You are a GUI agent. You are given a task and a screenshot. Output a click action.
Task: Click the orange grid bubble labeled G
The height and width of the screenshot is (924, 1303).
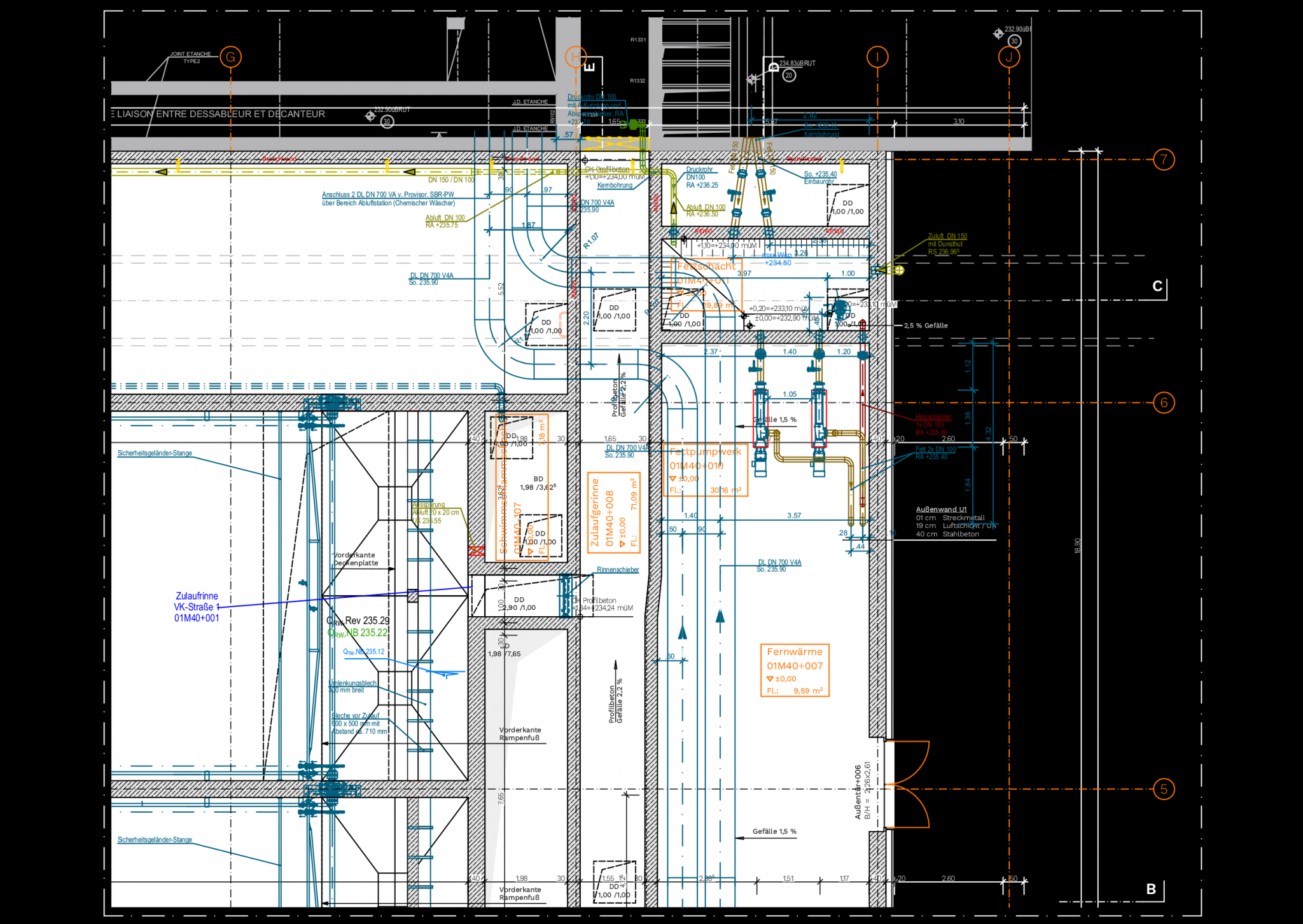[x=230, y=57]
